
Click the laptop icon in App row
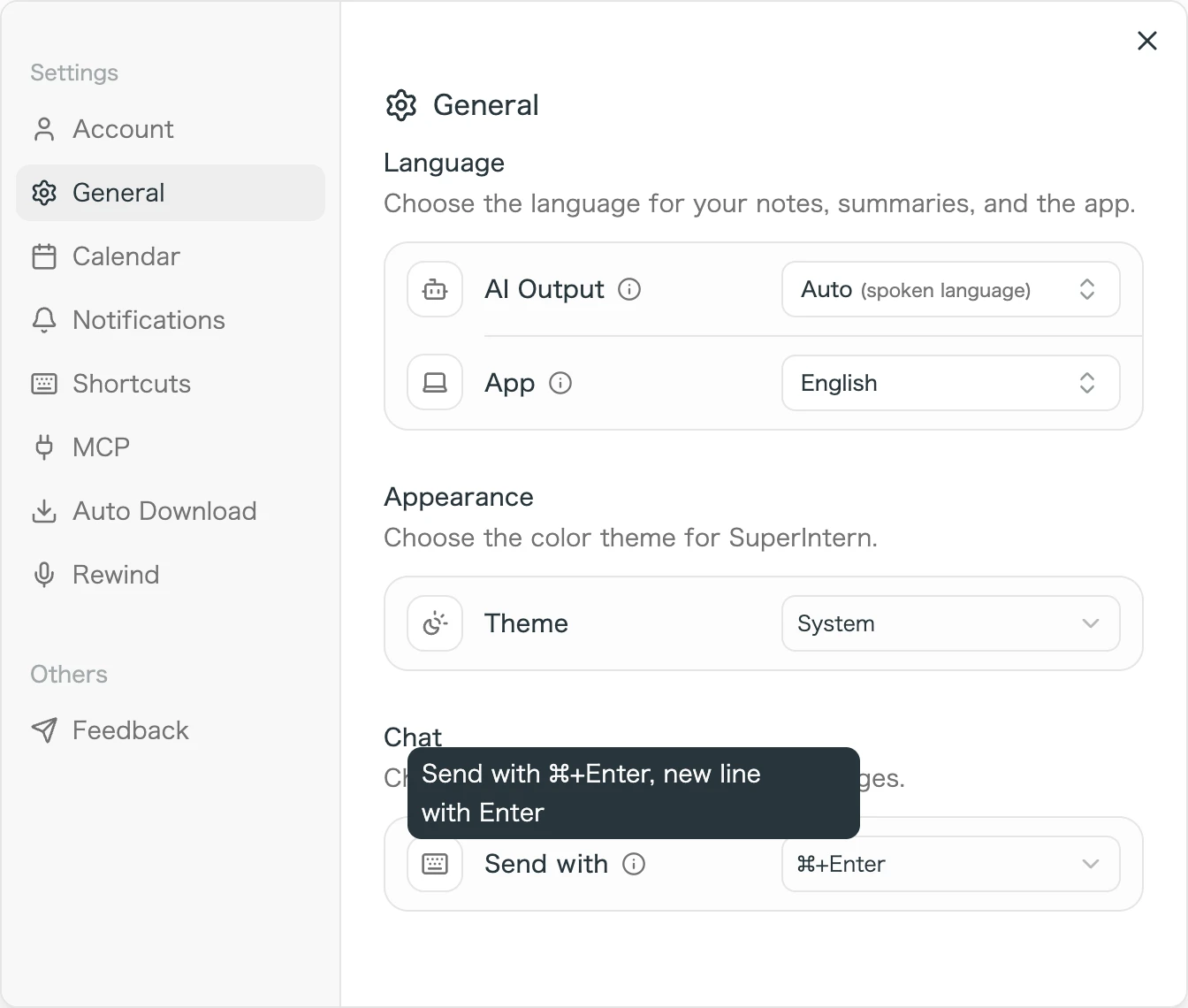tap(435, 383)
